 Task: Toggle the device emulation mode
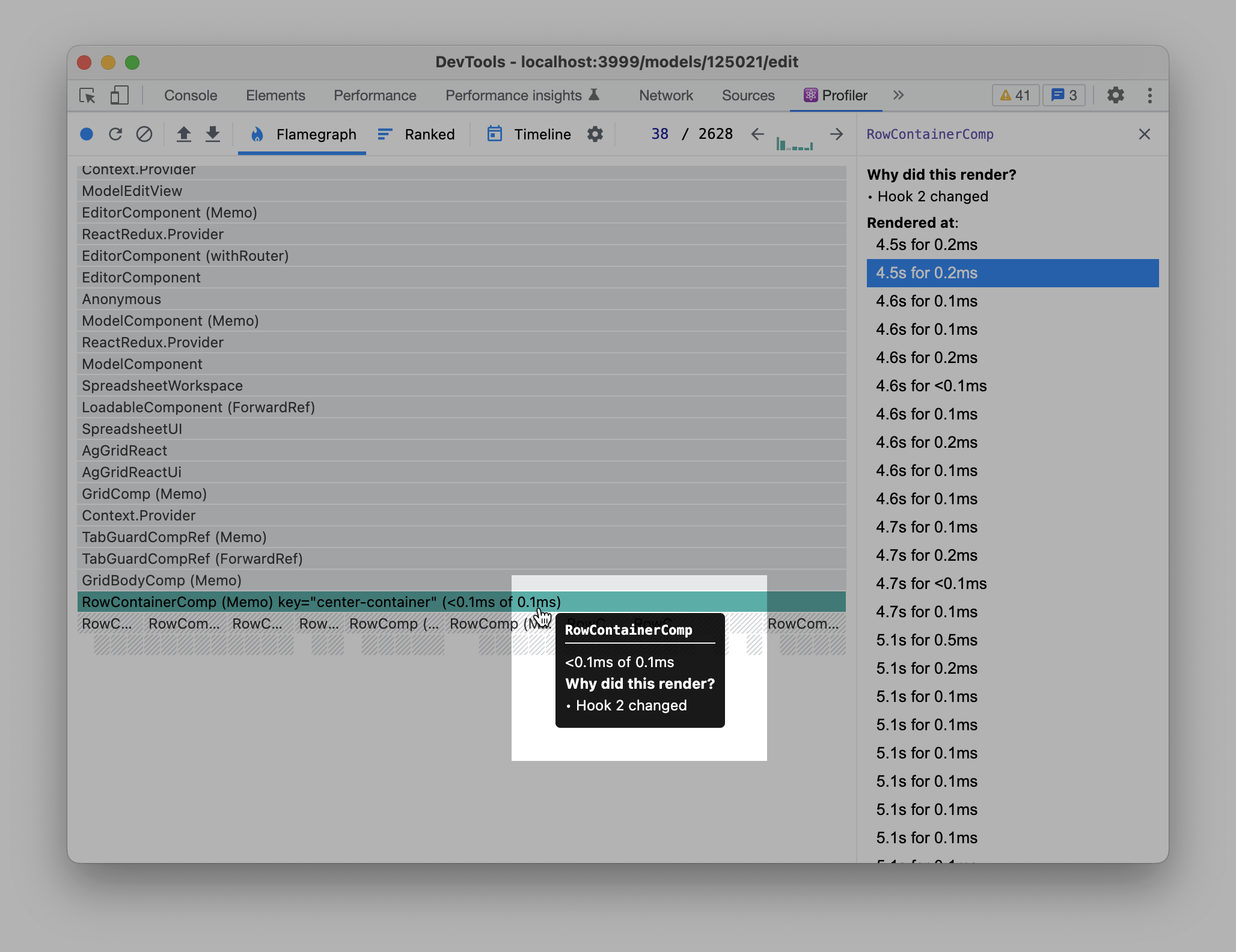pyautogui.click(x=118, y=95)
